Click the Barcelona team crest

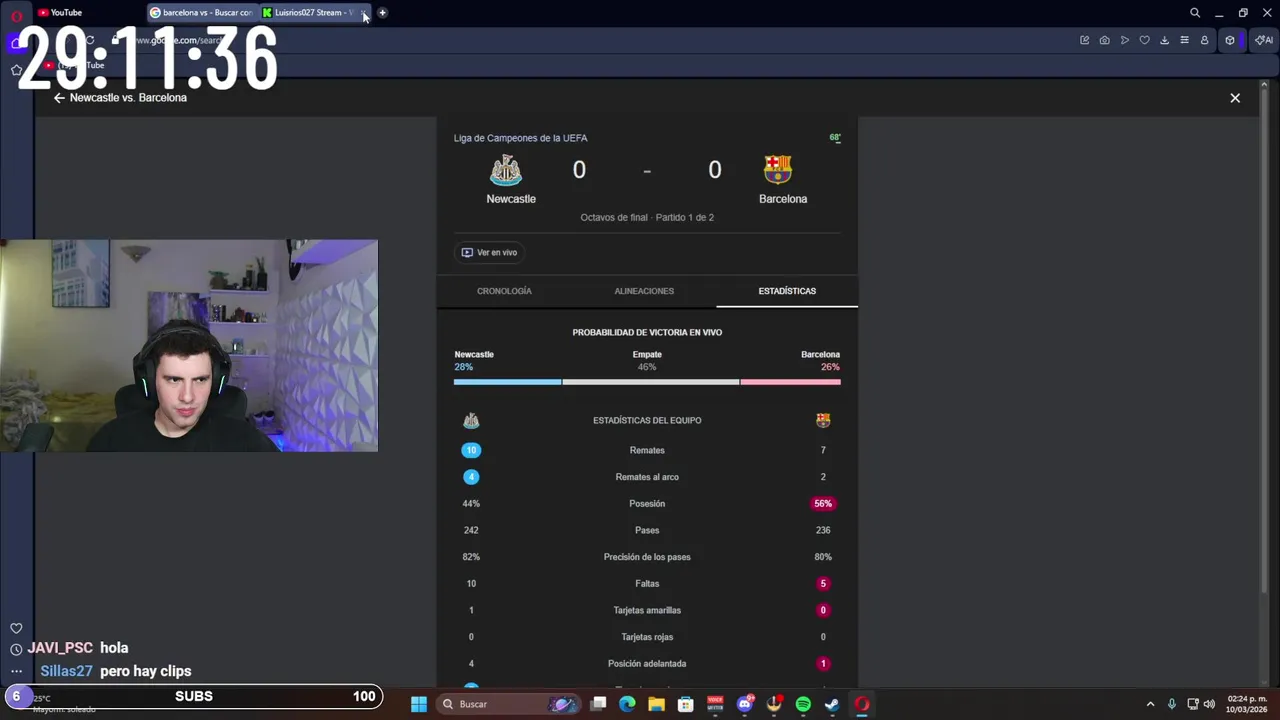point(778,170)
